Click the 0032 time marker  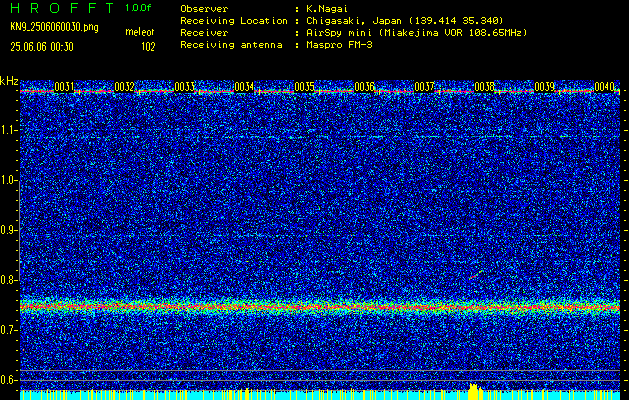tap(124, 87)
